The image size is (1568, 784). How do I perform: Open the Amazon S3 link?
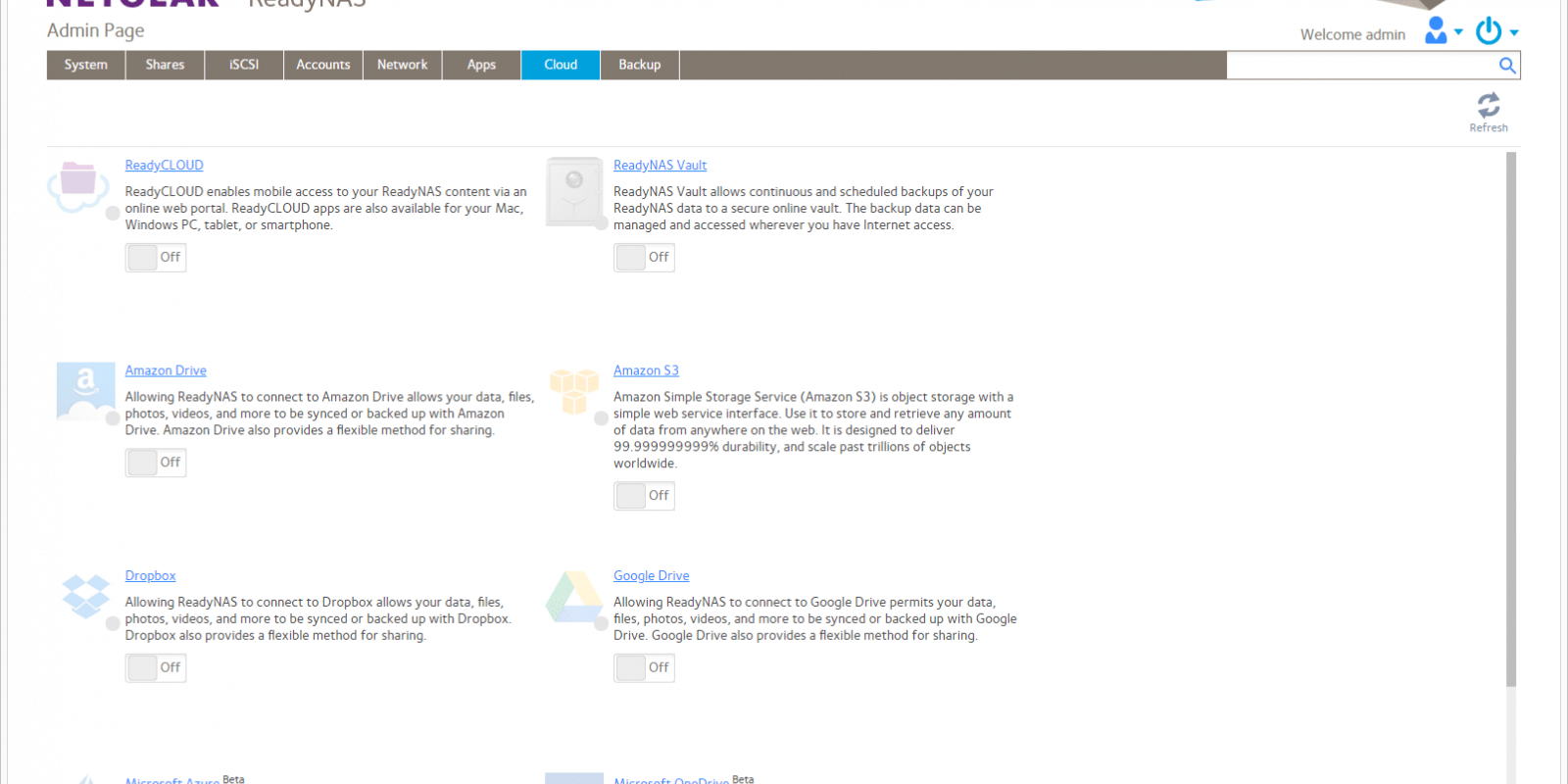[x=646, y=370]
